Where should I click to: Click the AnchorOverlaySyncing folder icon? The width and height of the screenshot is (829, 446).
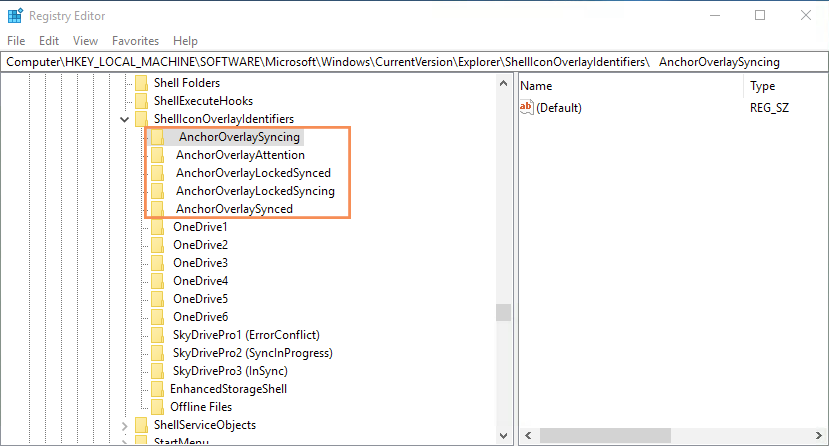coord(157,137)
